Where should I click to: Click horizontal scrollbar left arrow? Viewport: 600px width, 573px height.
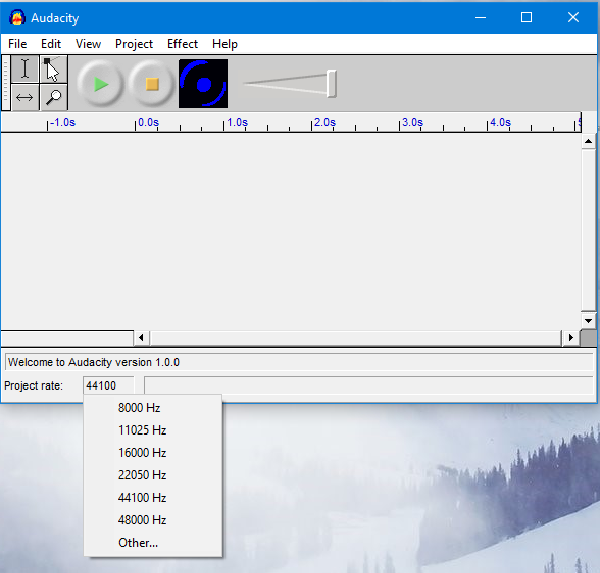(x=141, y=338)
